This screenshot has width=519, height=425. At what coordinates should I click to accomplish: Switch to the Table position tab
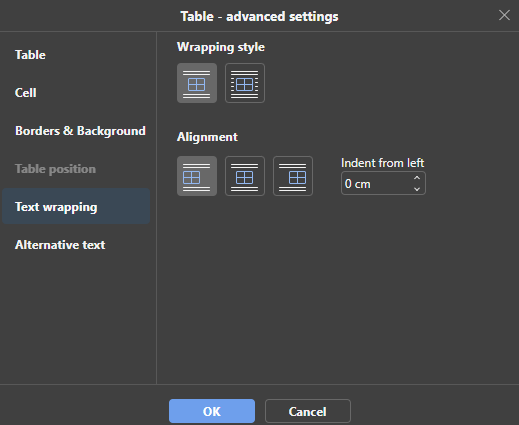76,169
